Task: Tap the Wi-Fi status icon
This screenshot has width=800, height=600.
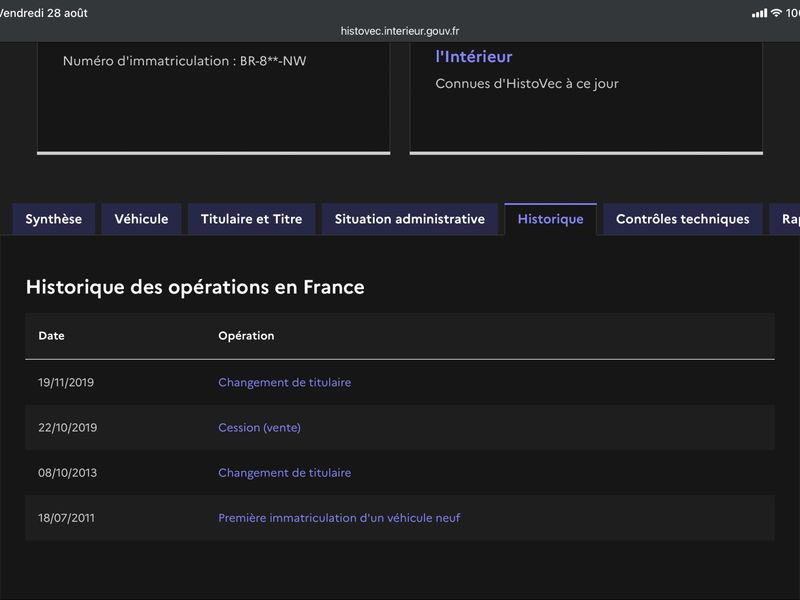Action: (776, 13)
